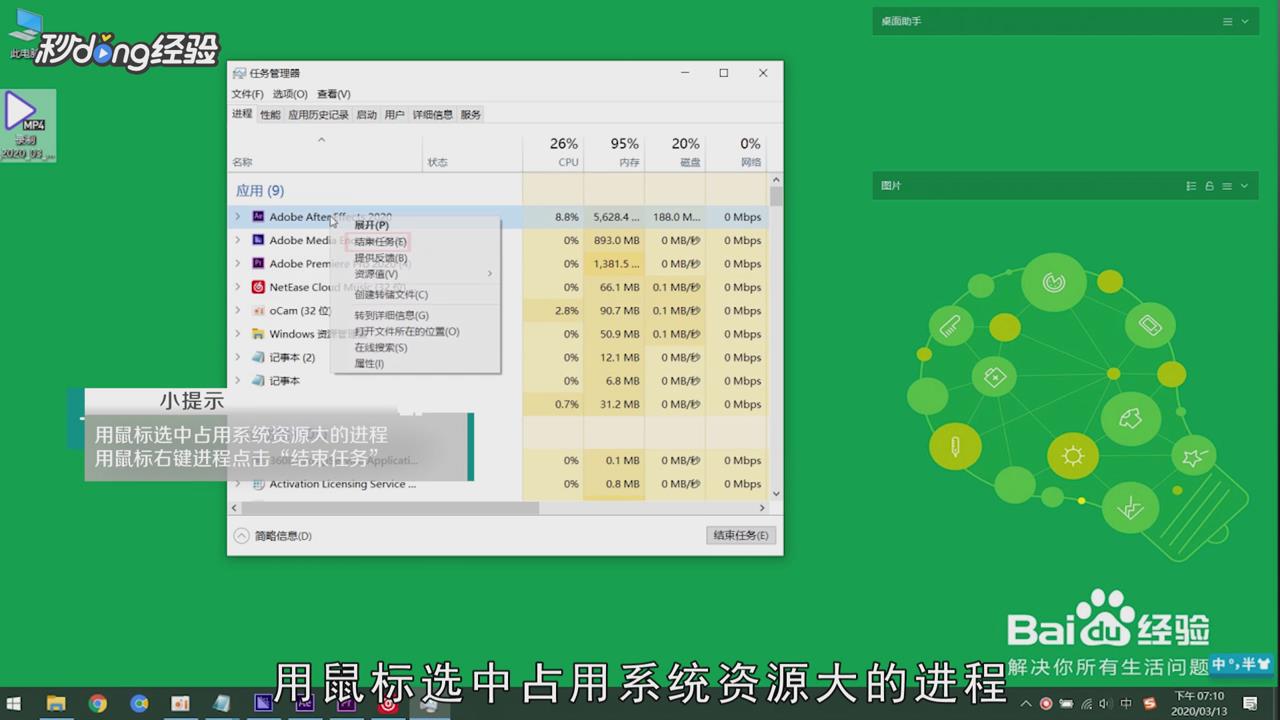The height and width of the screenshot is (720, 1280).
Task: Open the 查看(V) menu
Action: coord(334,94)
